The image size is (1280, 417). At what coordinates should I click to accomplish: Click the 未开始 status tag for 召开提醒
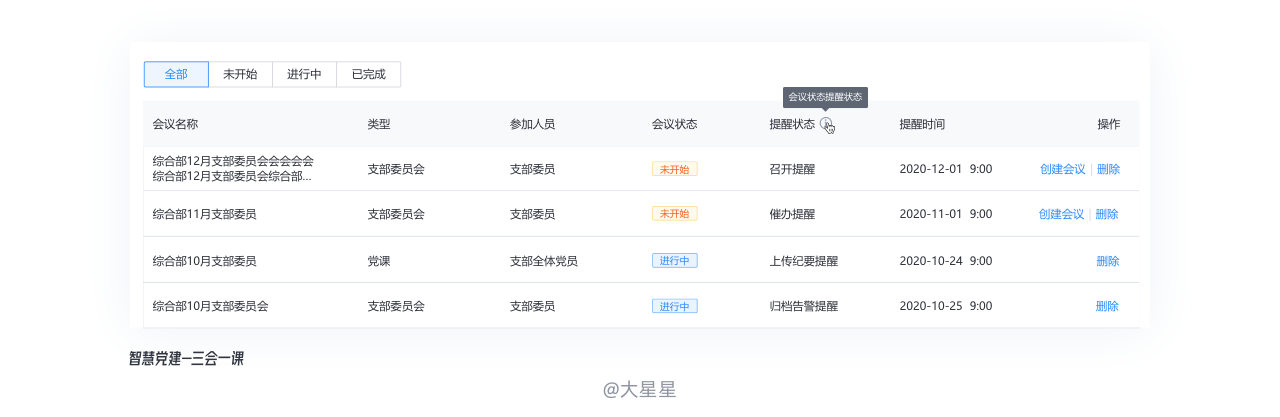click(x=674, y=169)
